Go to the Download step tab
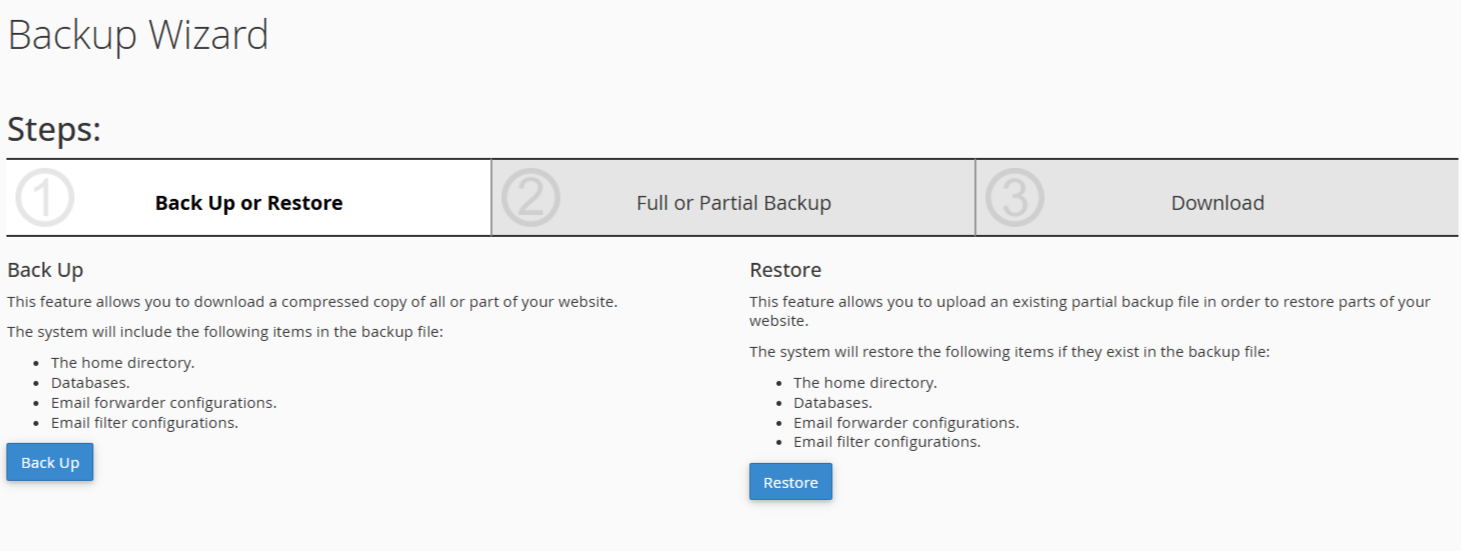This screenshot has width=1461, height=551. click(x=1217, y=203)
